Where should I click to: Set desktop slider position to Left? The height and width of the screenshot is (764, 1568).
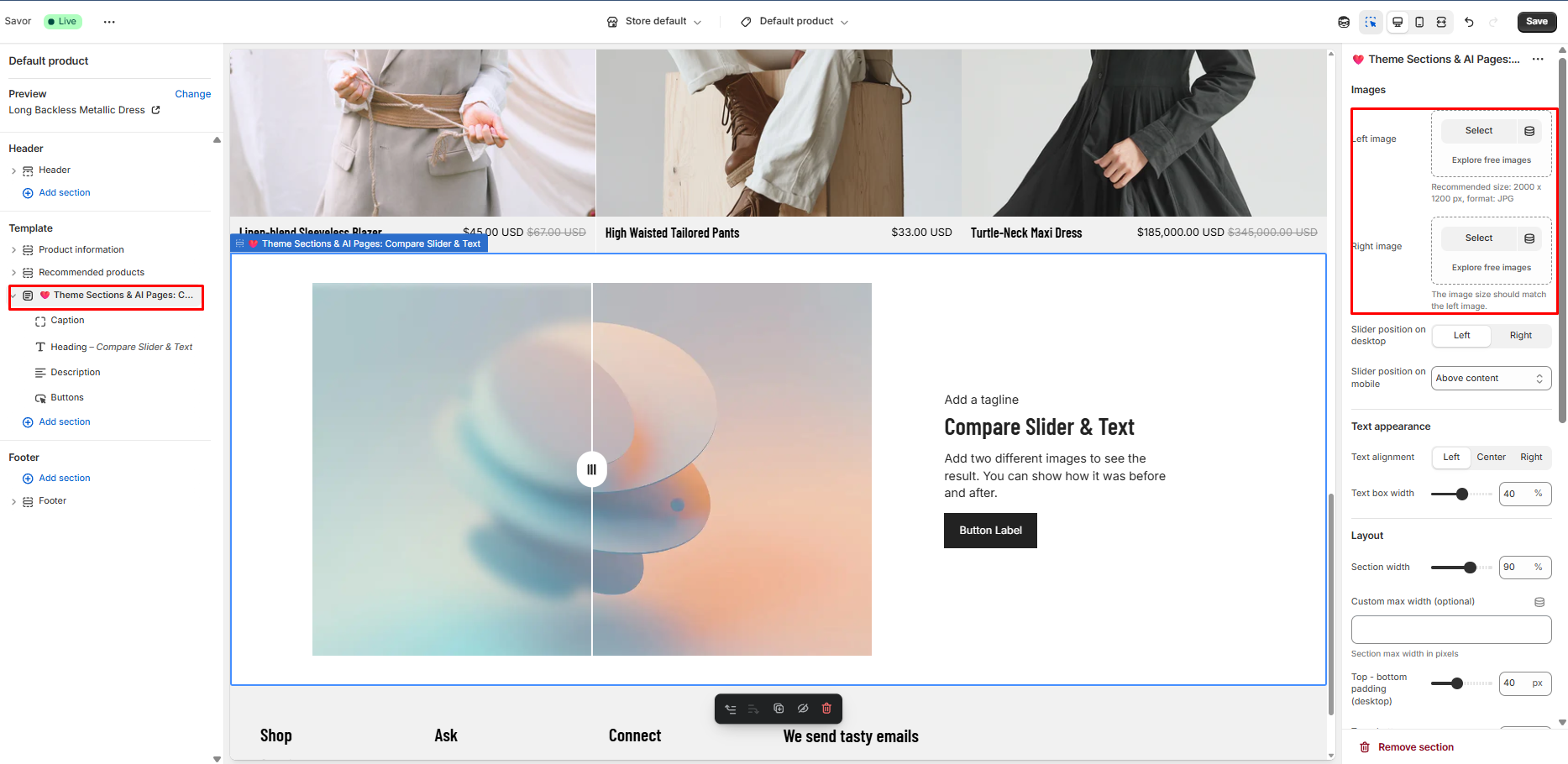(1461, 335)
